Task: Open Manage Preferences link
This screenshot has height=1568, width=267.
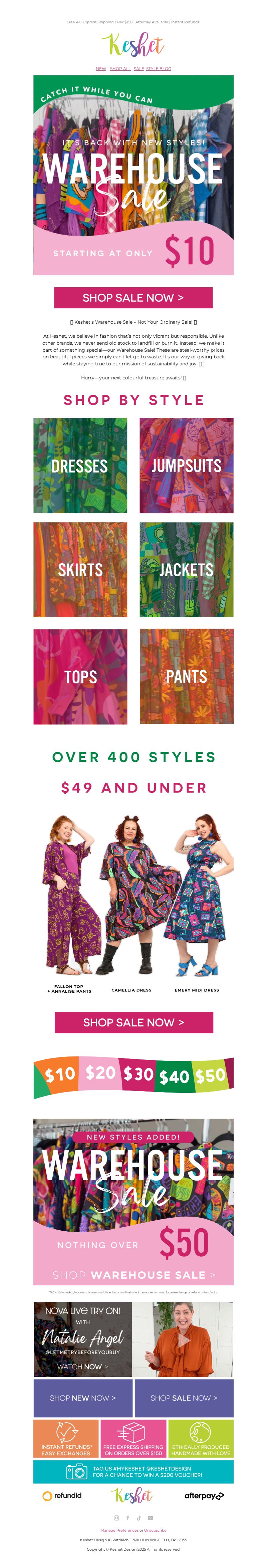Action: click(119, 1530)
